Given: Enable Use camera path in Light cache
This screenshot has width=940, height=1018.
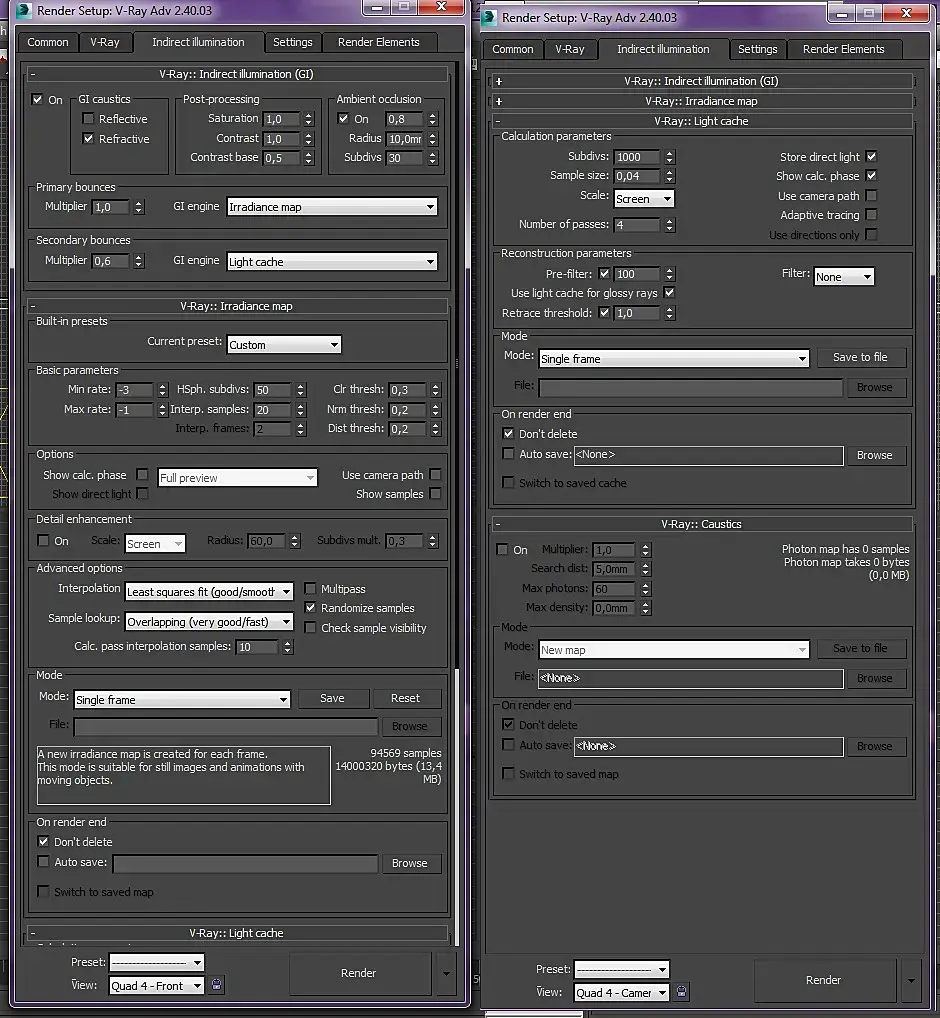Looking at the screenshot, I should click(x=872, y=195).
